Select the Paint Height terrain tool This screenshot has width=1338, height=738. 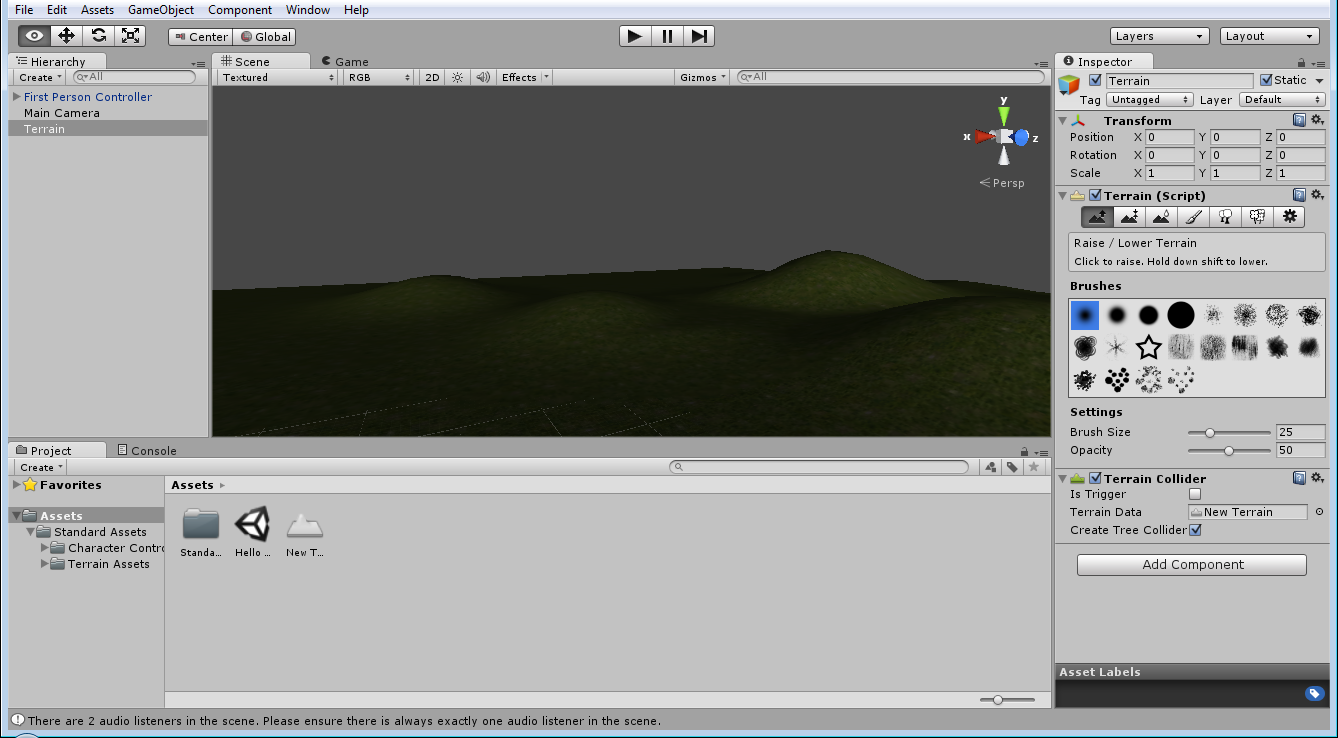1129,216
